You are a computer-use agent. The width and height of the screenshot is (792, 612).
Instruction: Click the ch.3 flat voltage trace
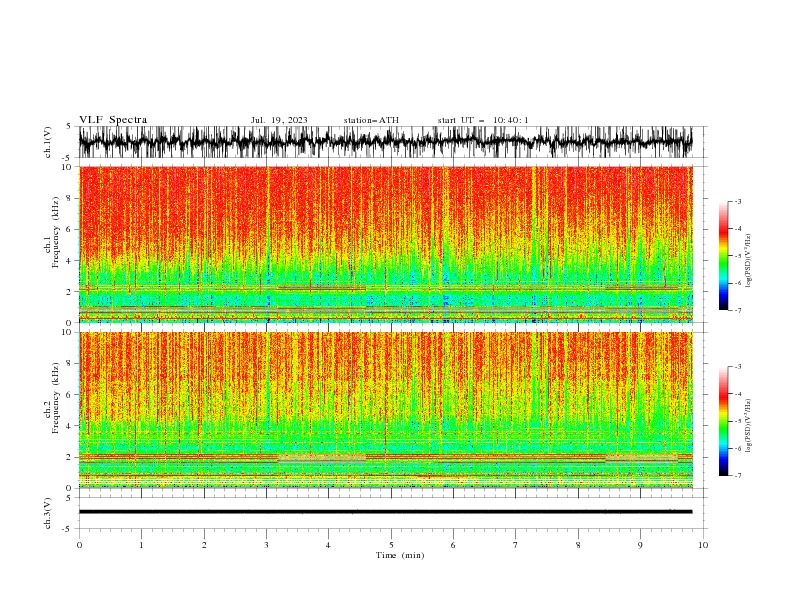click(385, 512)
